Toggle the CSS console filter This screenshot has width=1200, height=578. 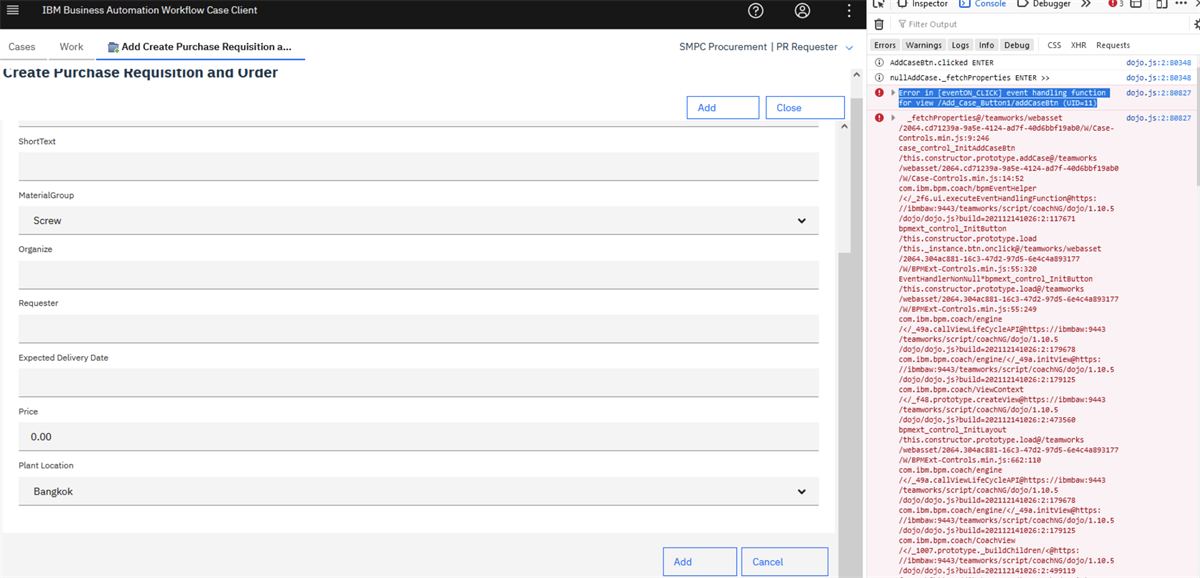[1054, 45]
